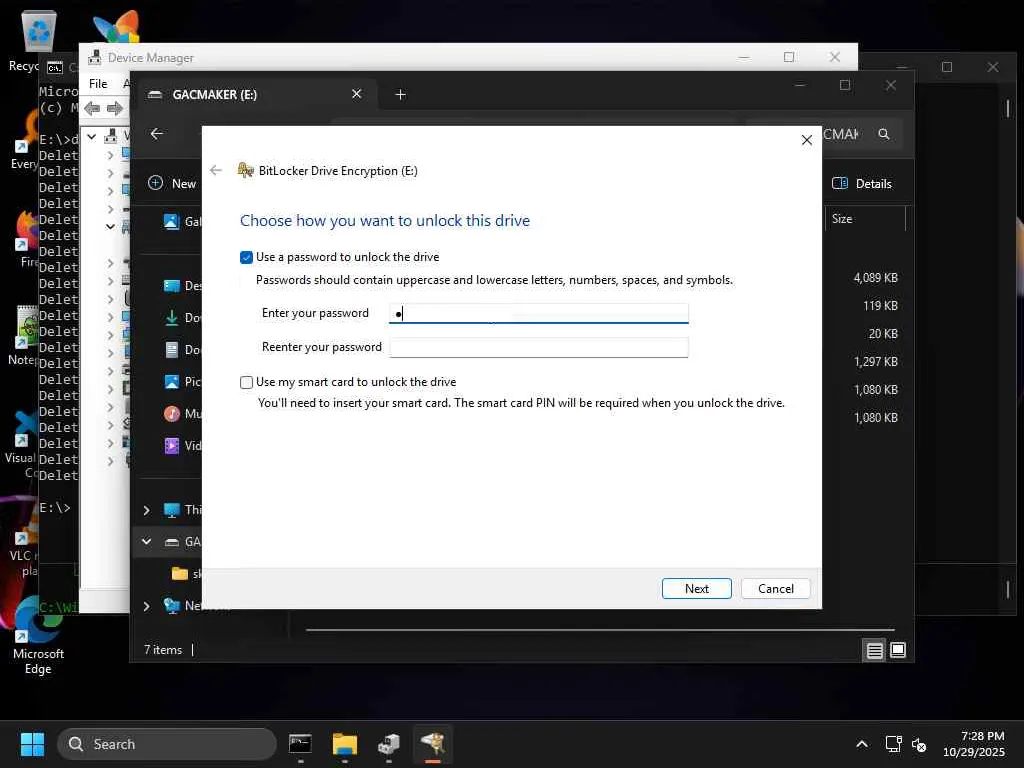Image resolution: width=1024 pixels, height=768 pixels.
Task: Toggle the Details pane in File Explorer
Action: coord(862,184)
